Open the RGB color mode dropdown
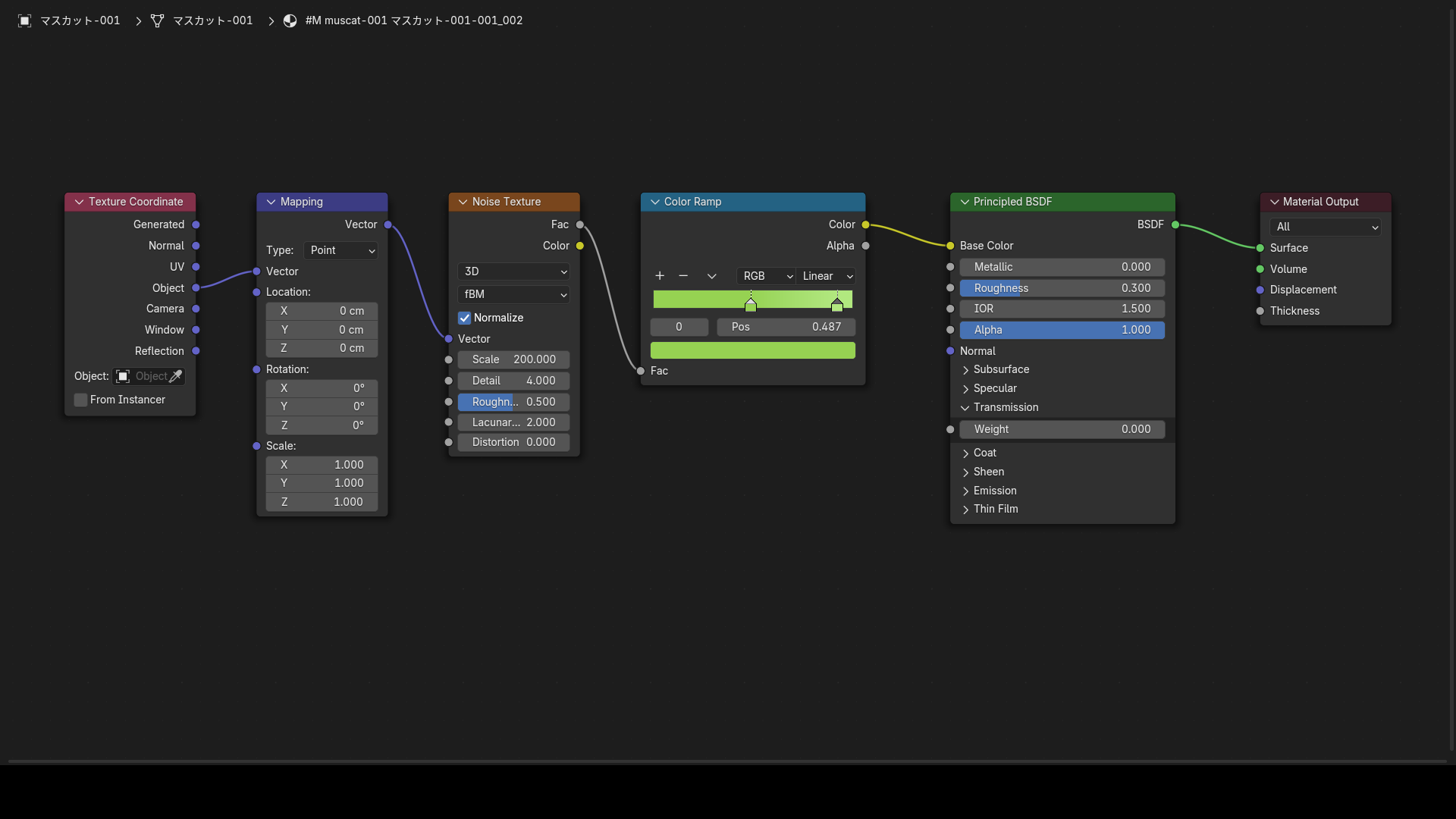 pos(766,276)
